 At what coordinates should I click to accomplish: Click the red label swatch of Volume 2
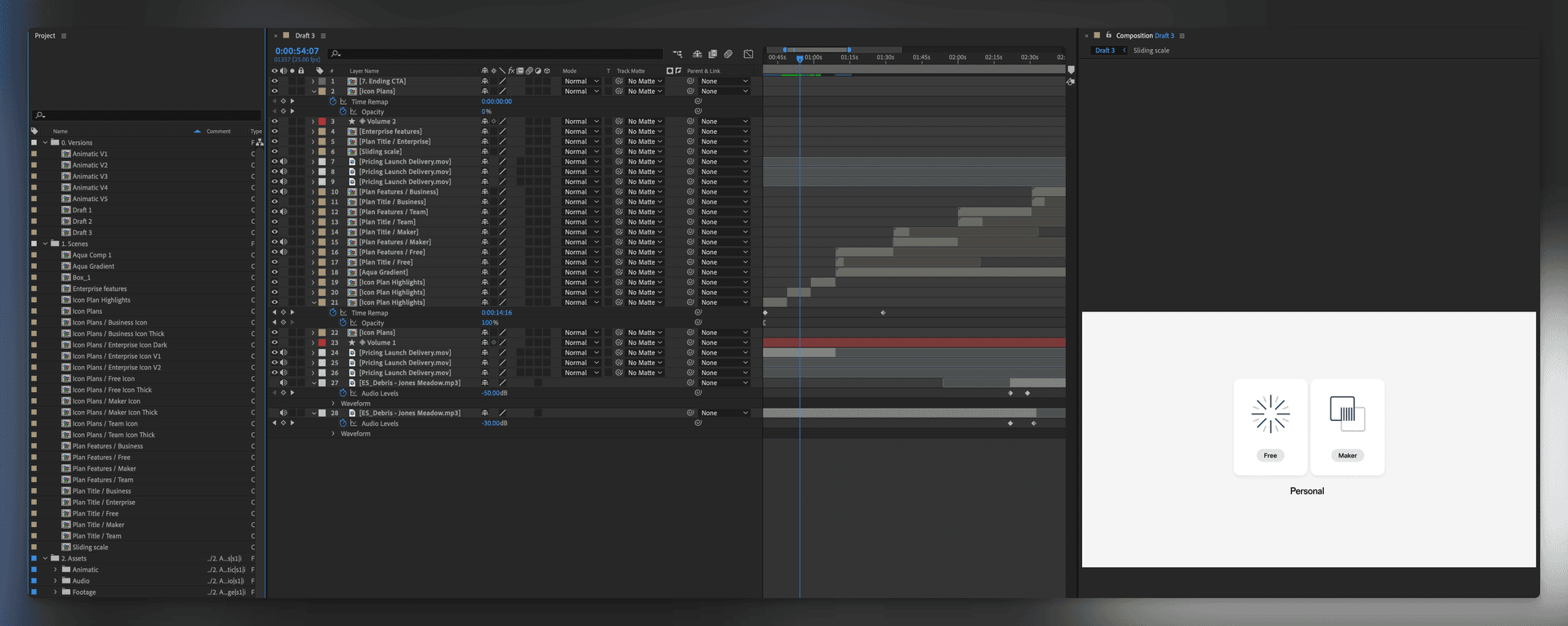click(x=322, y=122)
